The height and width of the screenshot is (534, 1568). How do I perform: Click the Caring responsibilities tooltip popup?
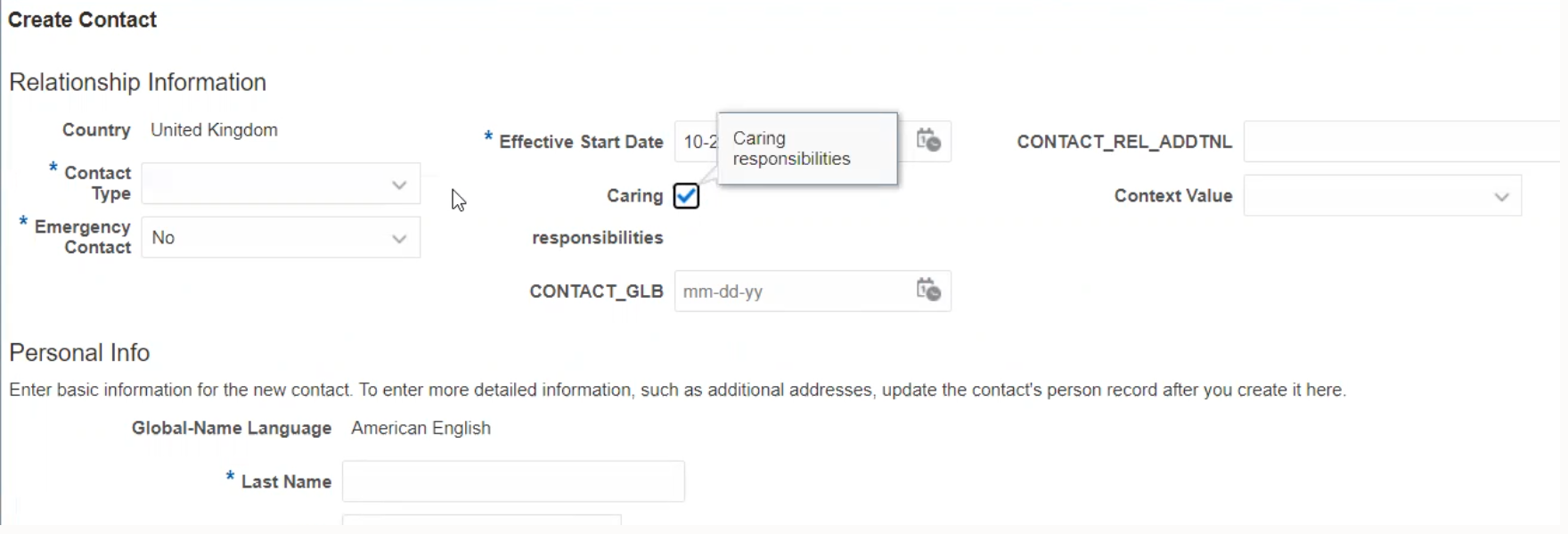(806, 149)
